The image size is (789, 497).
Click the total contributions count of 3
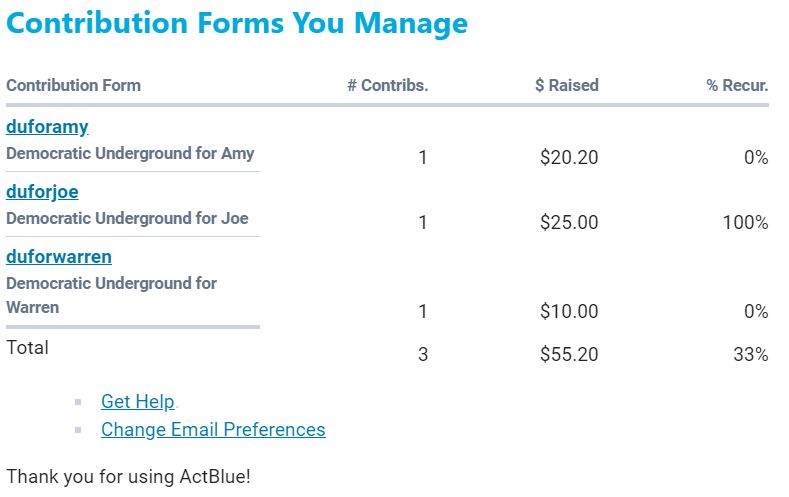click(x=423, y=354)
